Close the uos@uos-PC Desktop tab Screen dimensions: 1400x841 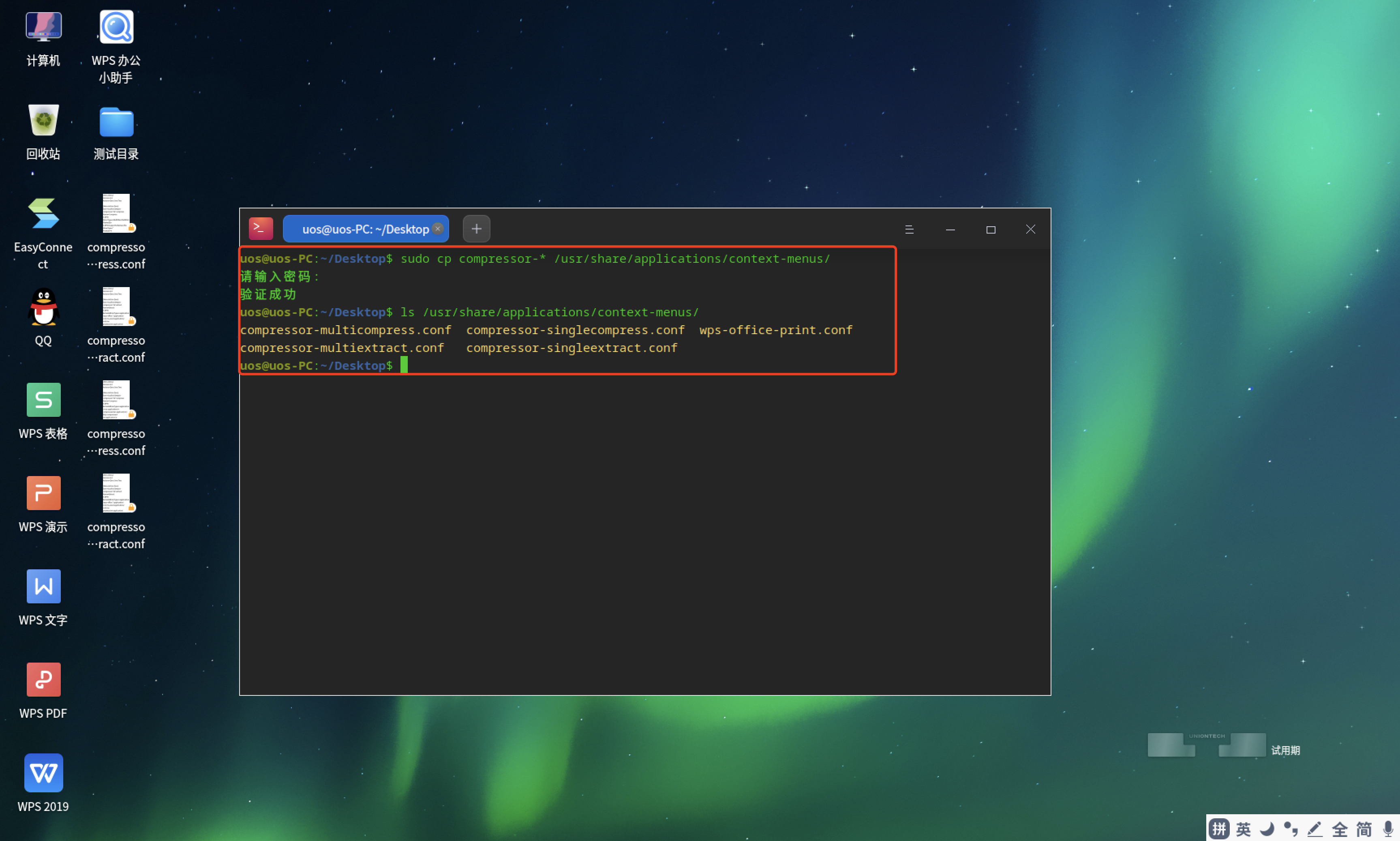[x=438, y=228]
